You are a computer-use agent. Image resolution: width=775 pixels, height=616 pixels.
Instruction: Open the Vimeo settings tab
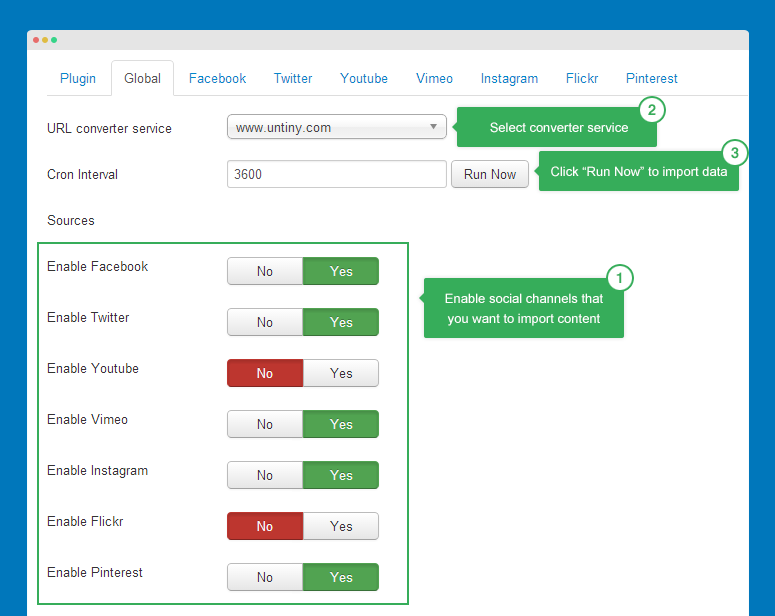pos(434,78)
